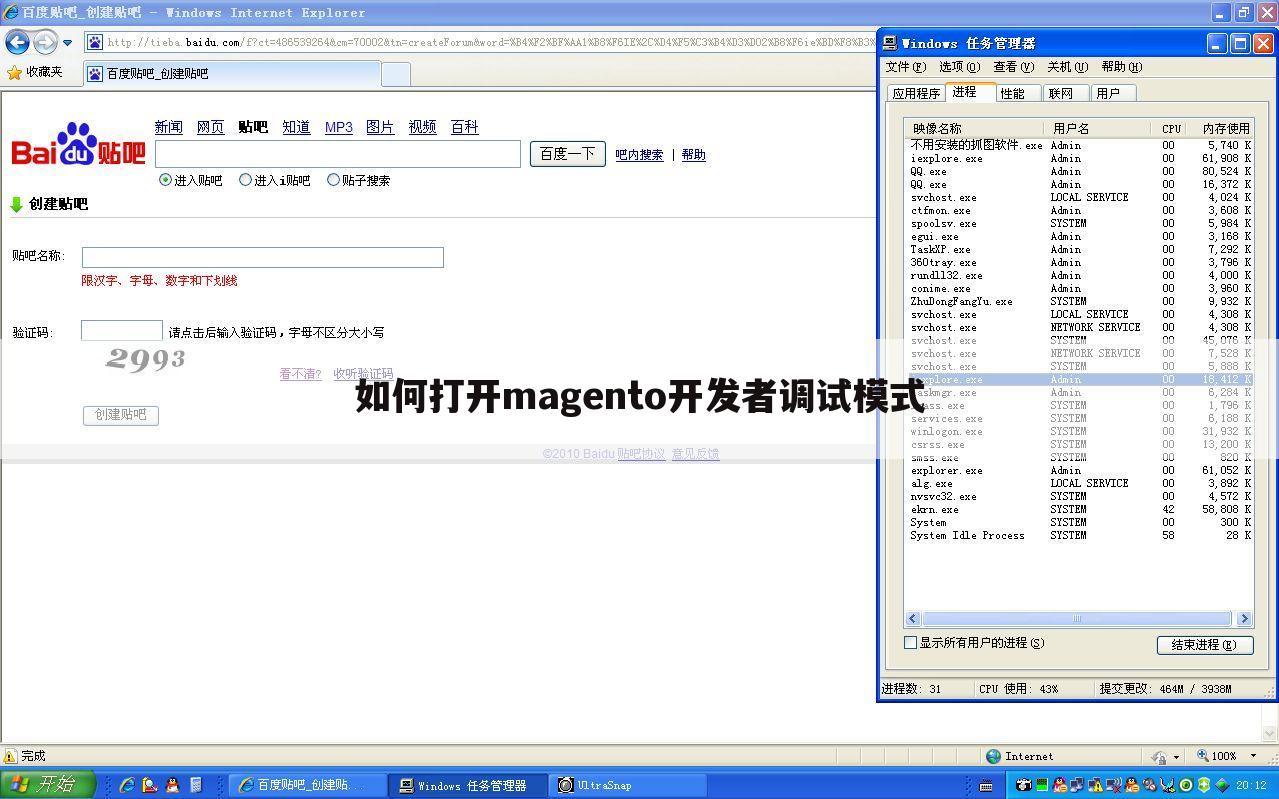
Task: Select the System Idle Process row
Action: (x=1079, y=535)
